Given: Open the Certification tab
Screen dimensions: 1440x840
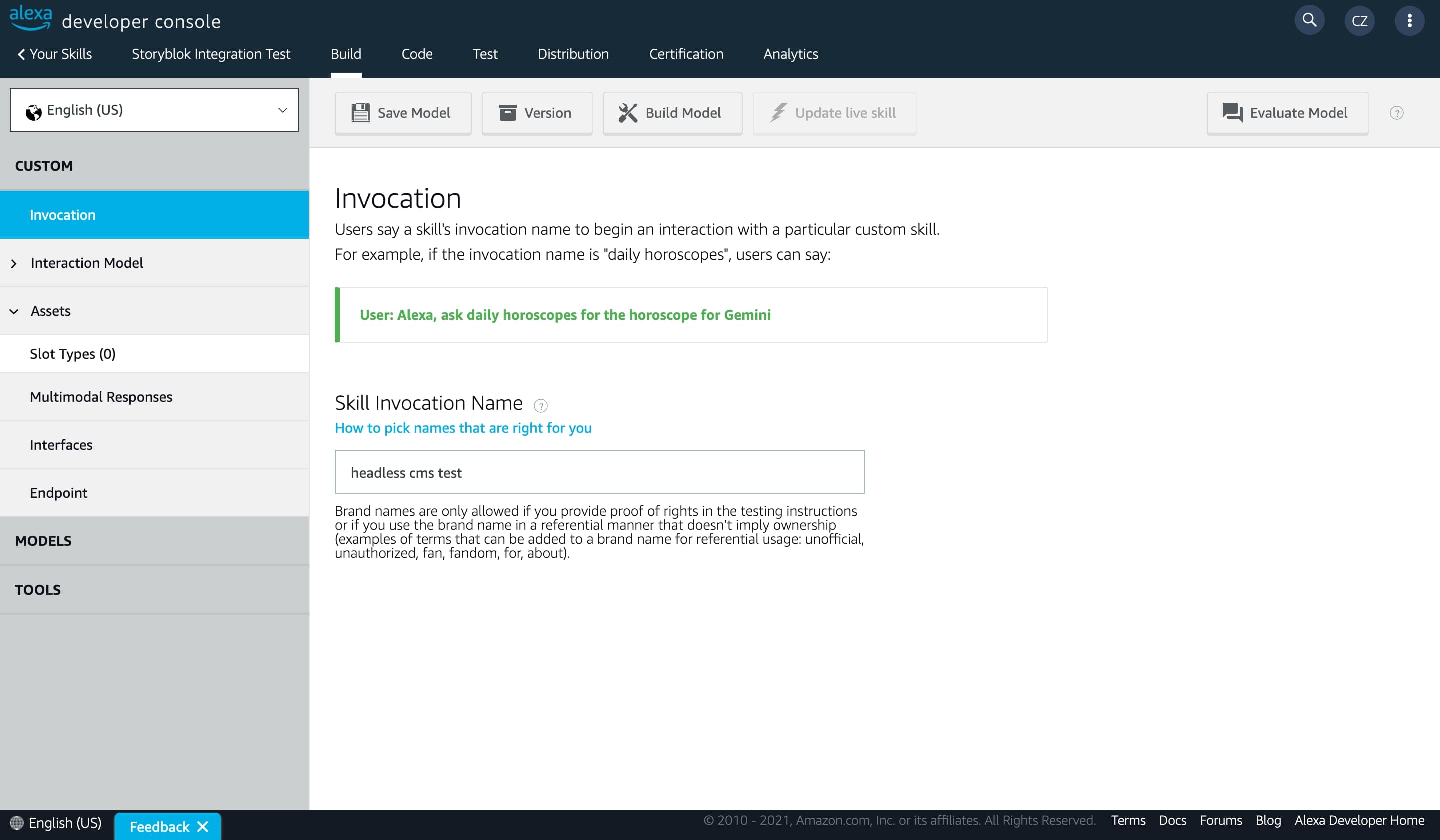Looking at the screenshot, I should (x=686, y=54).
